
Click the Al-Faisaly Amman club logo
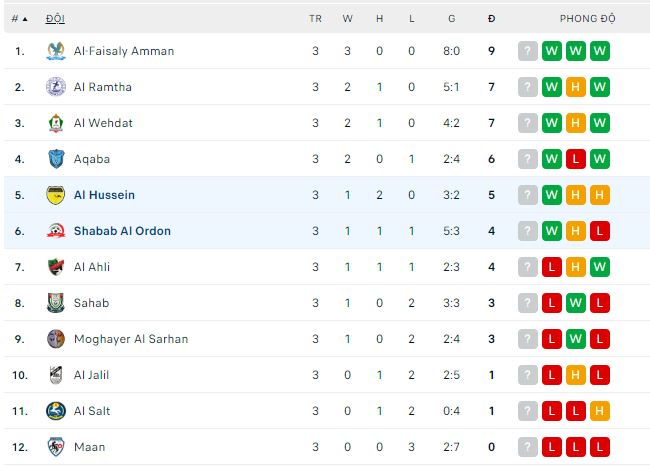(56, 51)
